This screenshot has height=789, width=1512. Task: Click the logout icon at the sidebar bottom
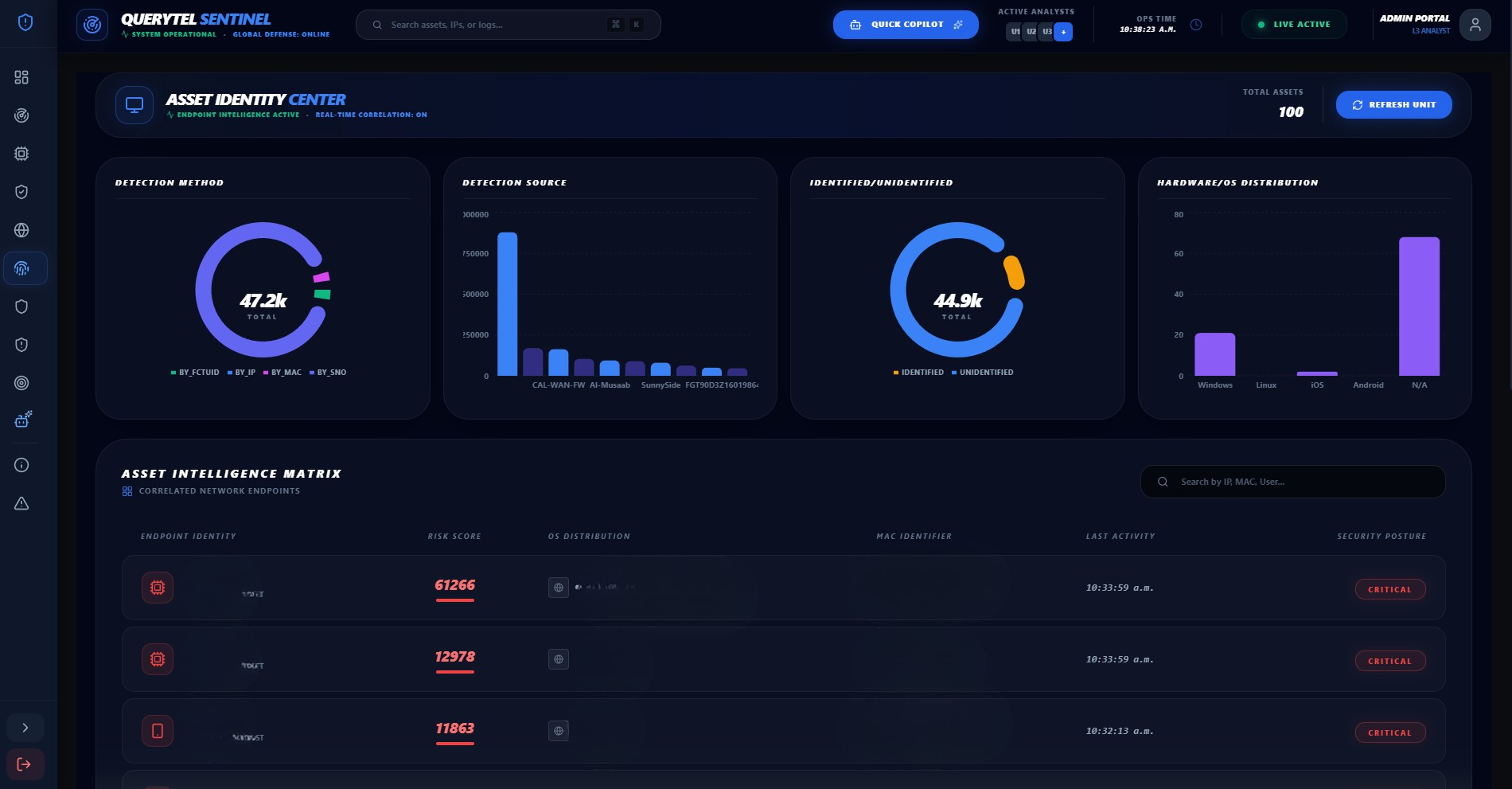point(25,764)
